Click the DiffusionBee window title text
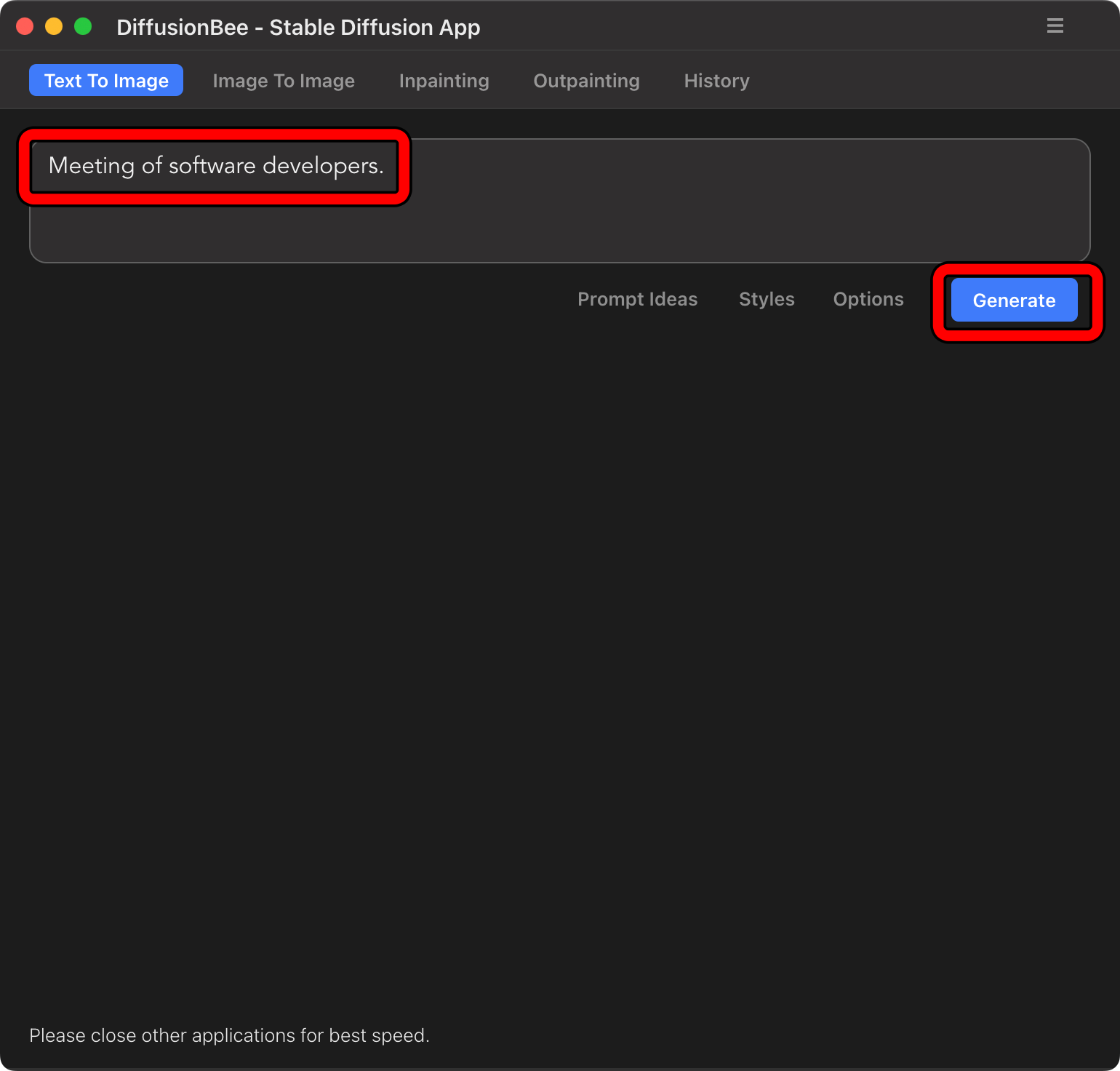 pyautogui.click(x=298, y=28)
